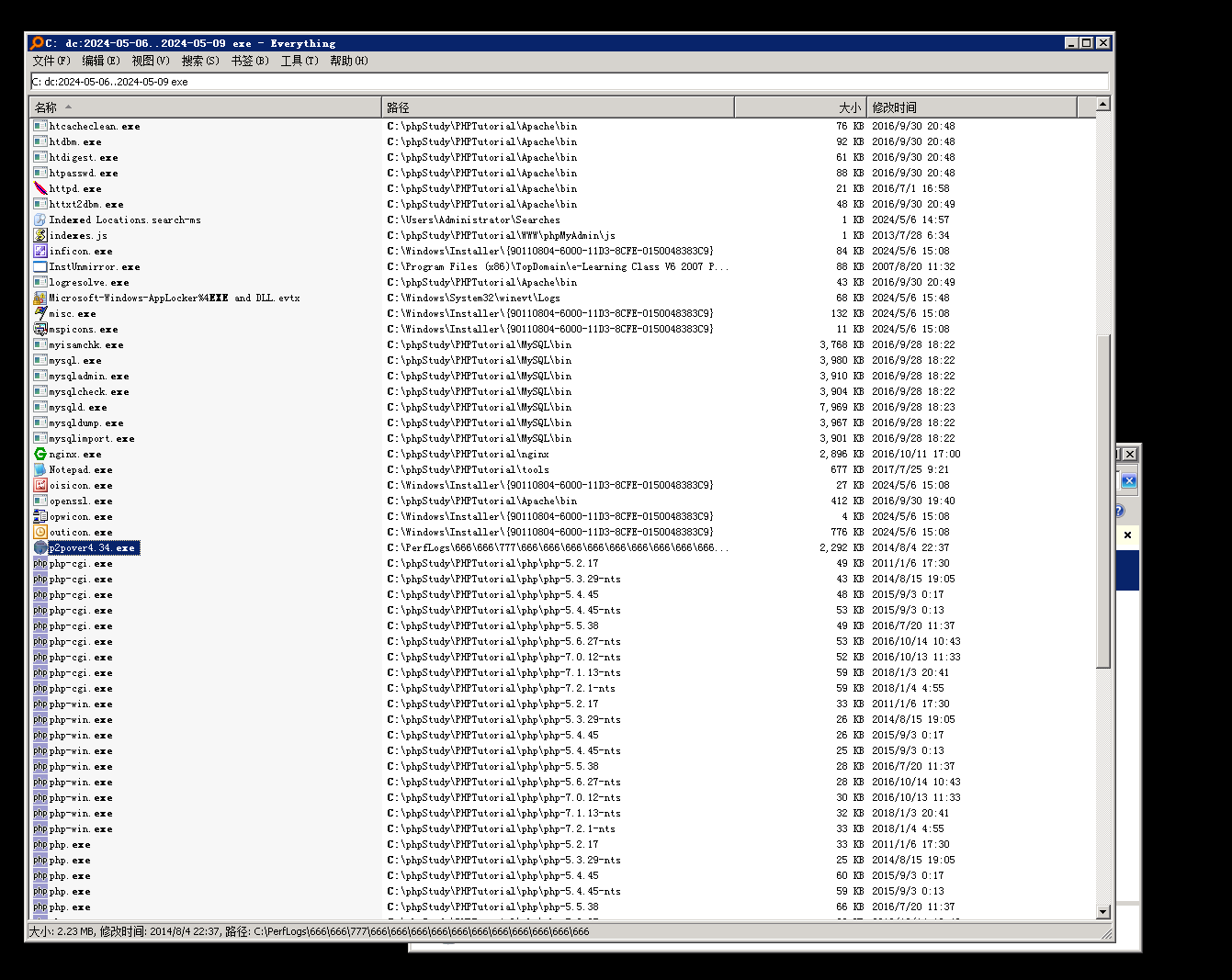Click the path ending in phpMyAdmin\js
Viewport: 1232px width, 980px height.
502,235
